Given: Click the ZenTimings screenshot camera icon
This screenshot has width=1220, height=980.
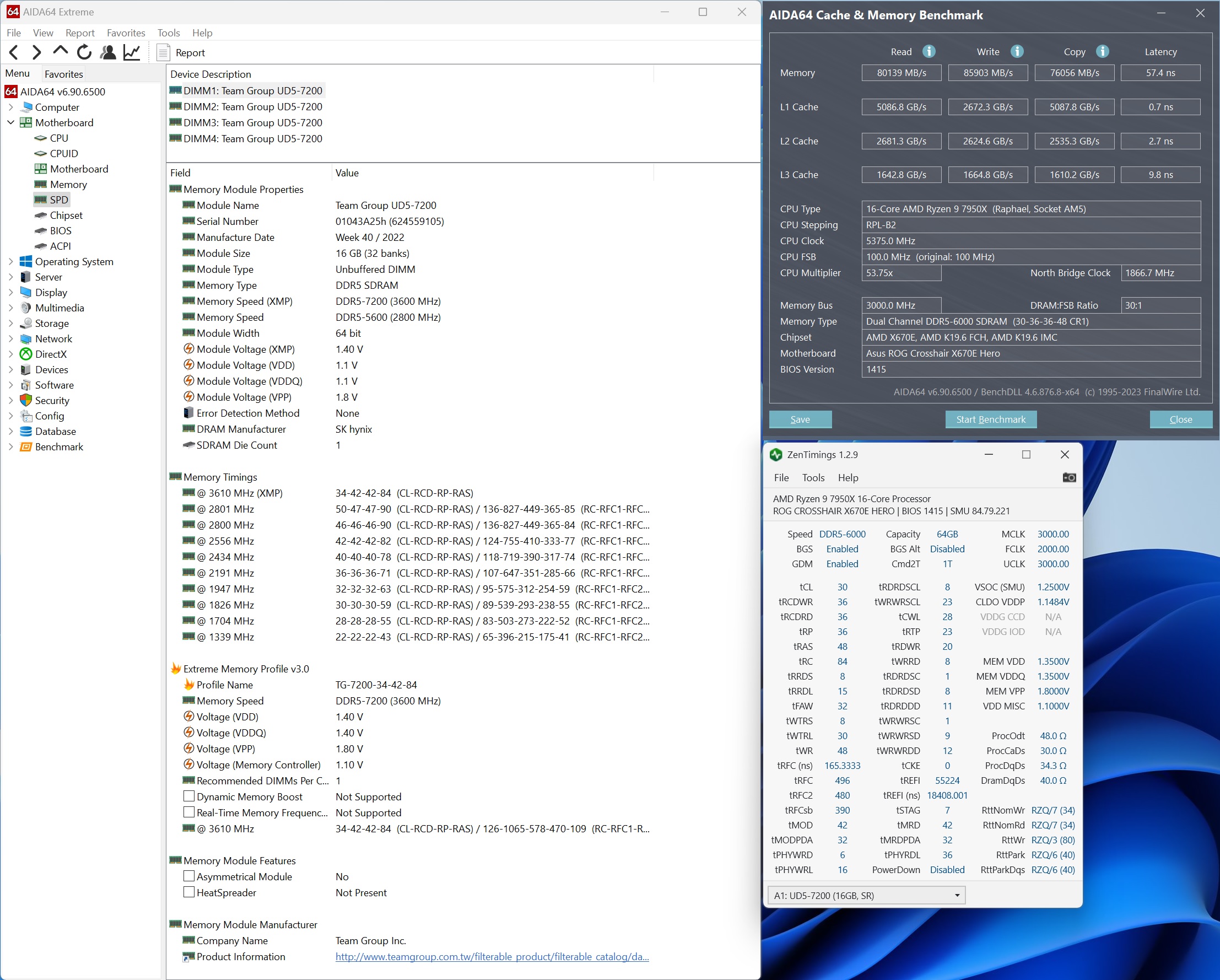Looking at the screenshot, I should pos(1069,477).
